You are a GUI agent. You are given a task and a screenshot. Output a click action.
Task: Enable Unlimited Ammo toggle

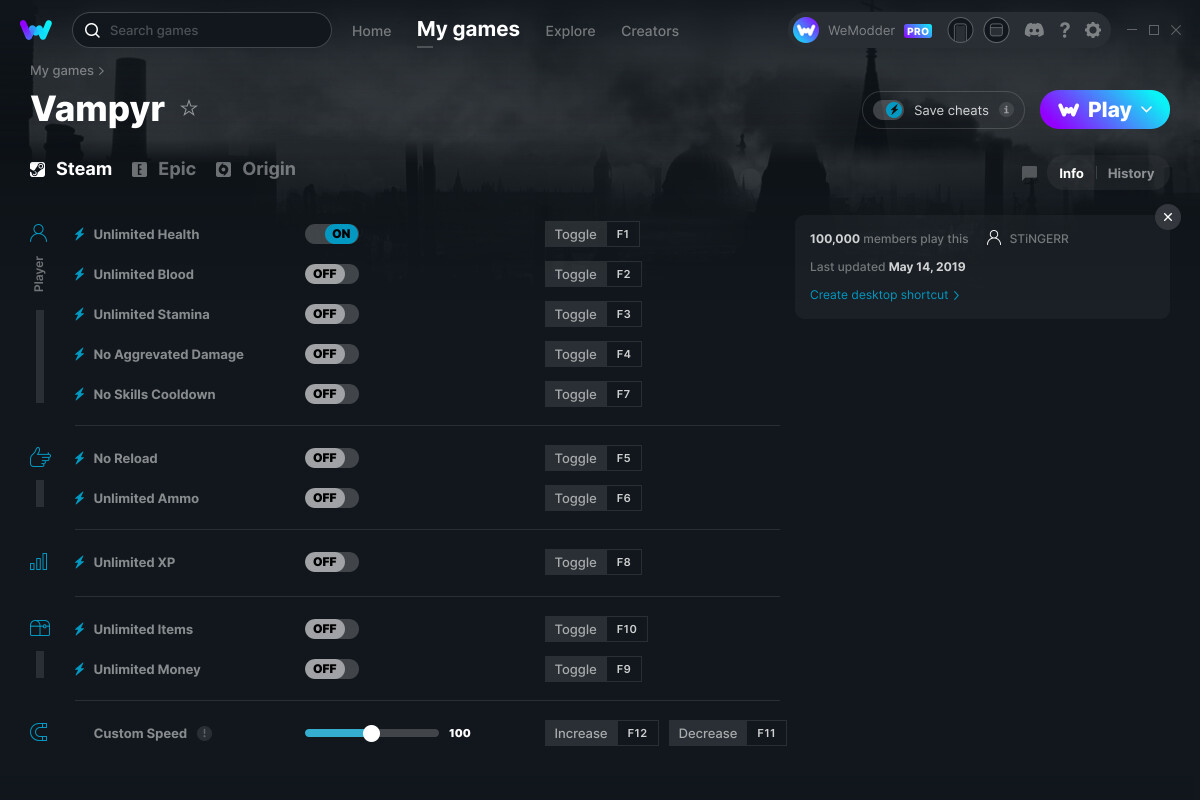pos(332,498)
